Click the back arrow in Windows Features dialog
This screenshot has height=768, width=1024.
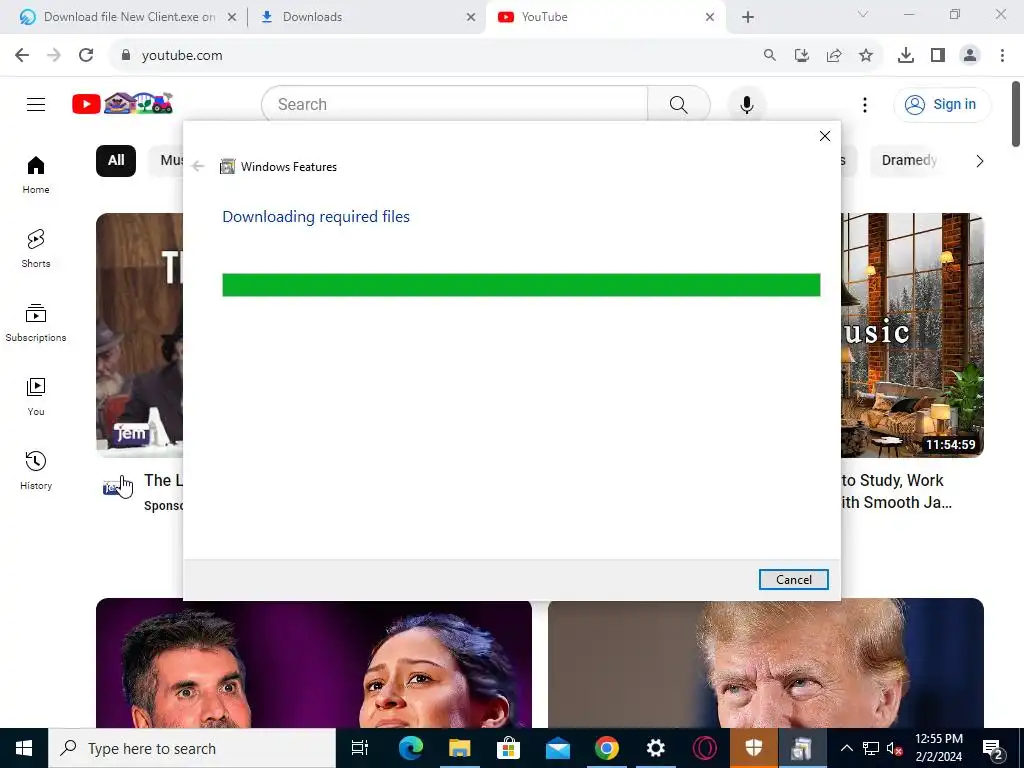click(x=198, y=167)
